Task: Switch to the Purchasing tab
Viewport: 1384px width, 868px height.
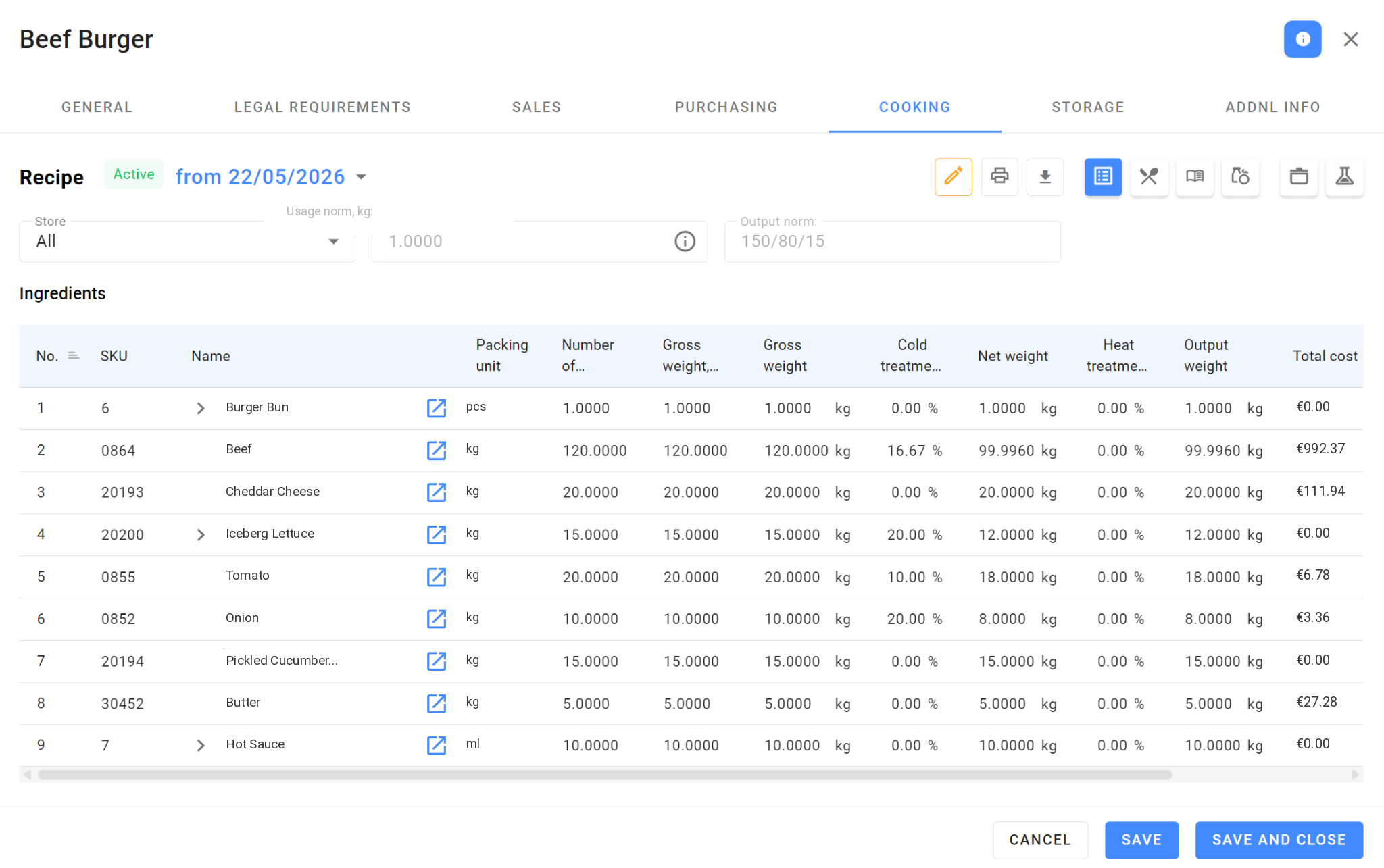Action: (726, 107)
